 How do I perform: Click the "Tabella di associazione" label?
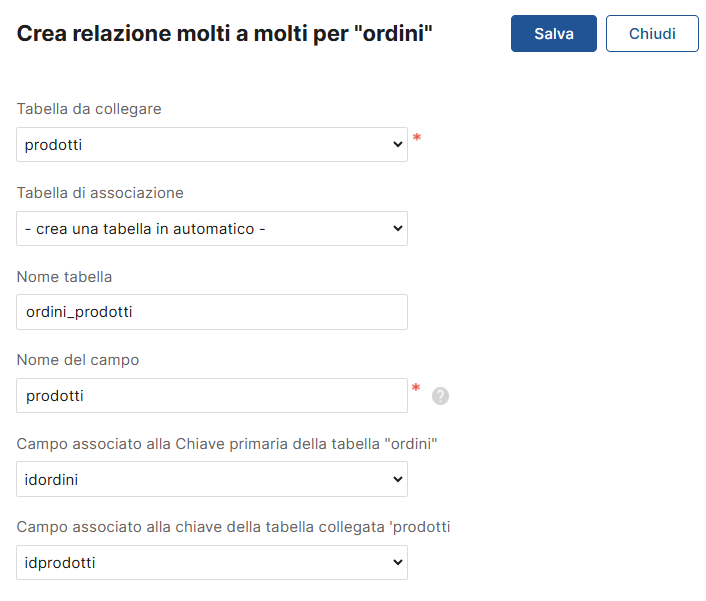[100, 193]
